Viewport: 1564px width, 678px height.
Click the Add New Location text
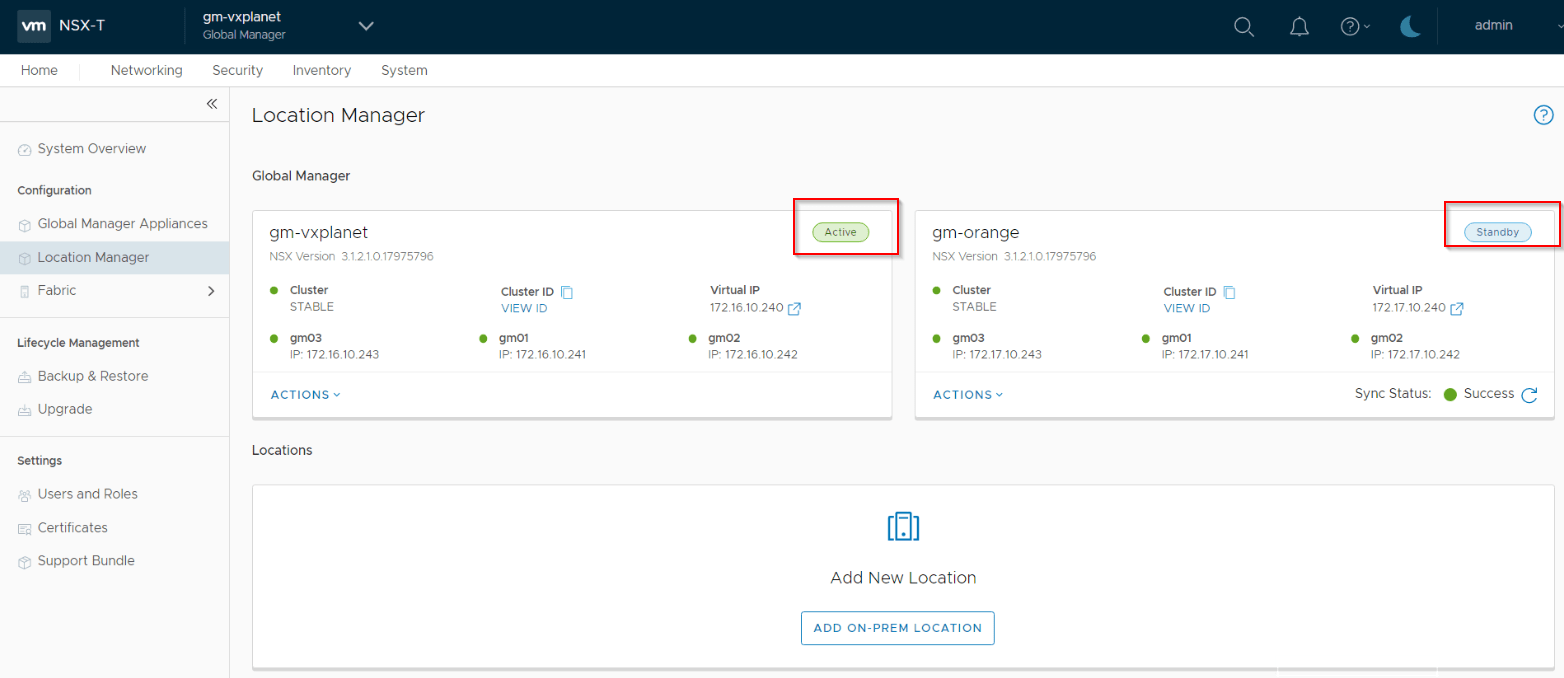[903, 578]
